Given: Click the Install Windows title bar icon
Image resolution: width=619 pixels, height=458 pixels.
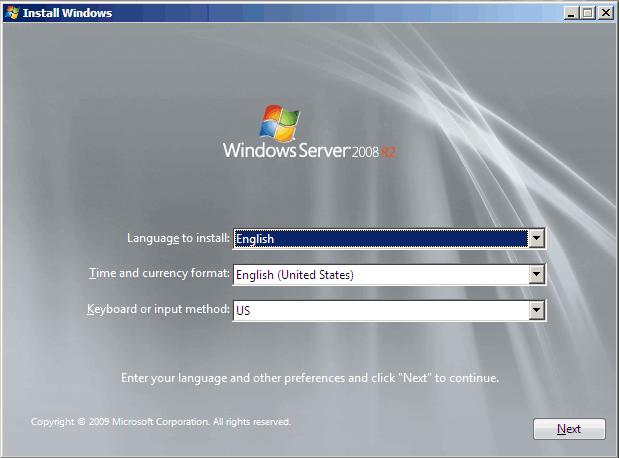Looking at the screenshot, I should point(12,13).
